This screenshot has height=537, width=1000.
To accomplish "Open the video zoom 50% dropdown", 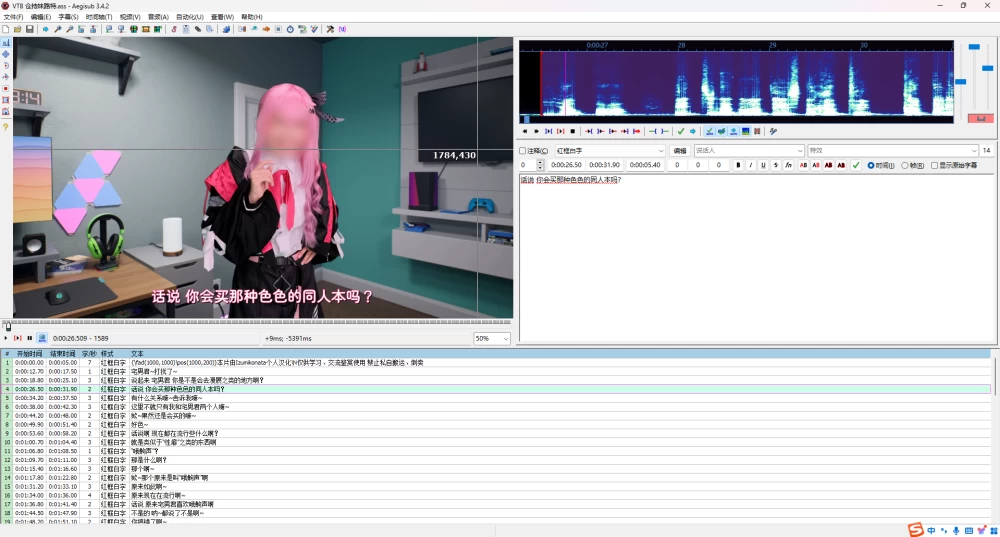I will pyautogui.click(x=491, y=338).
